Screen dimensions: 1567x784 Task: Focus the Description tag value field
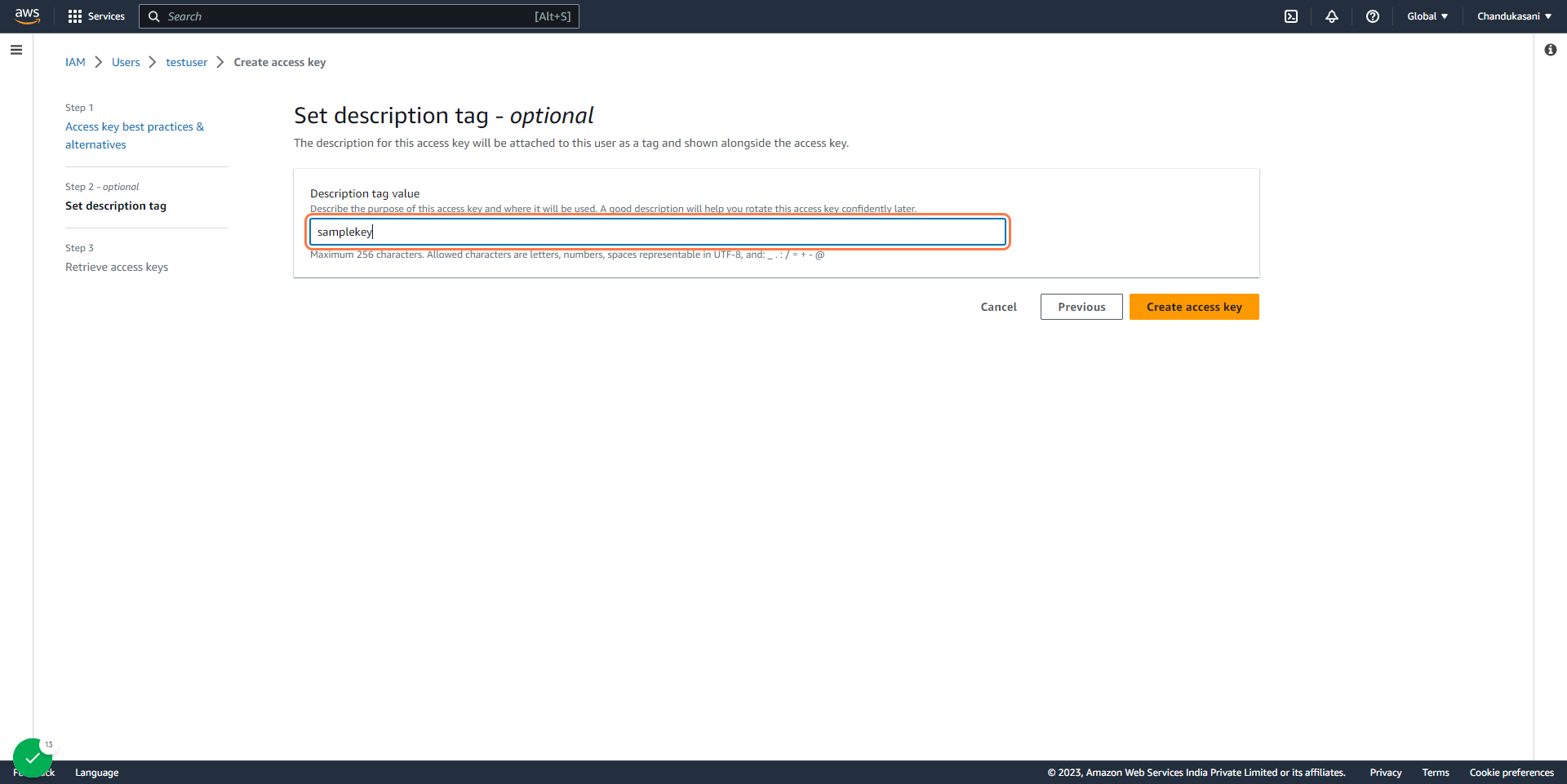point(658,232)
